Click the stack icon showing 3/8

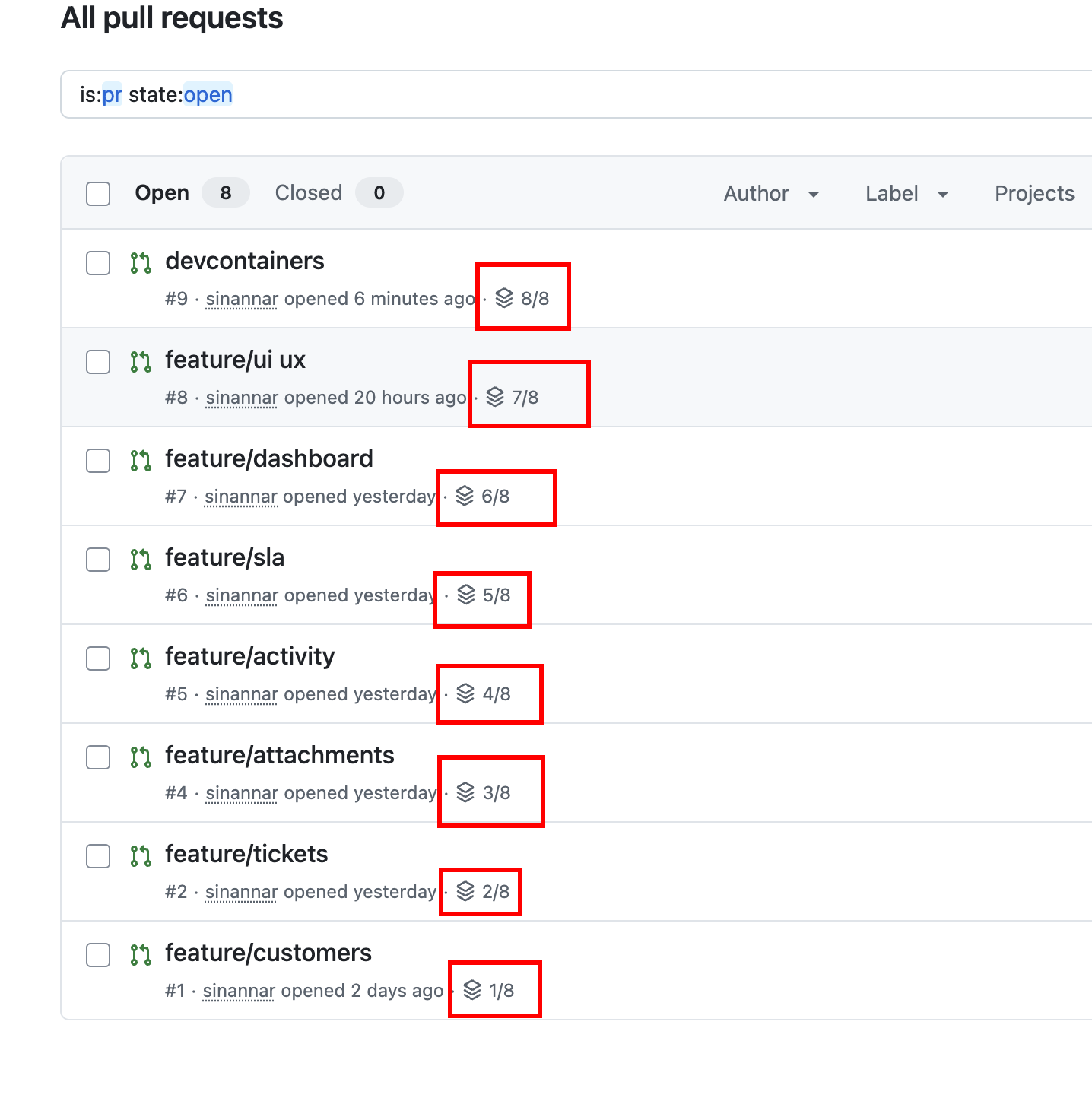[465, 792]
